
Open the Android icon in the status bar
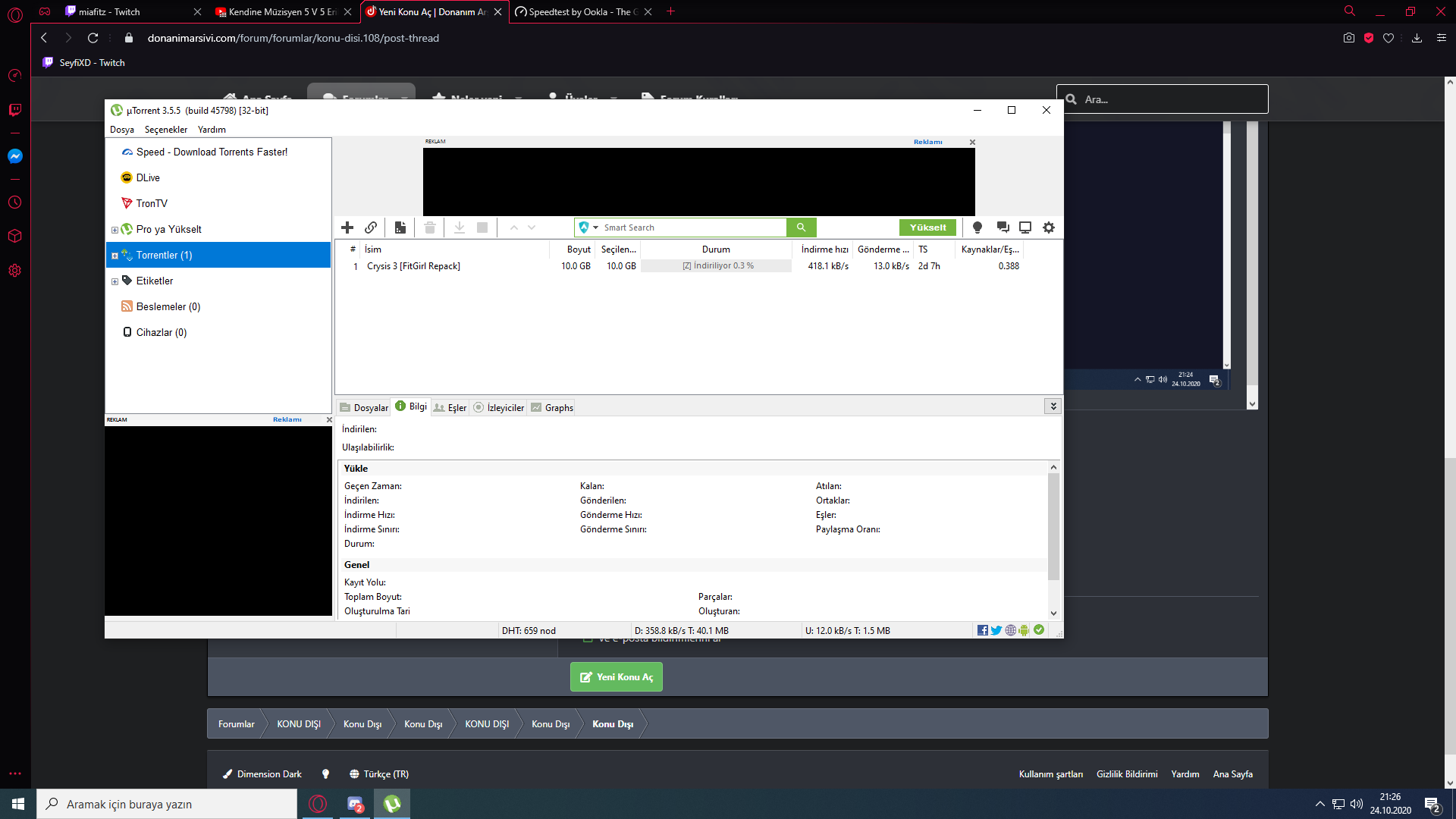click(1025, 630)
